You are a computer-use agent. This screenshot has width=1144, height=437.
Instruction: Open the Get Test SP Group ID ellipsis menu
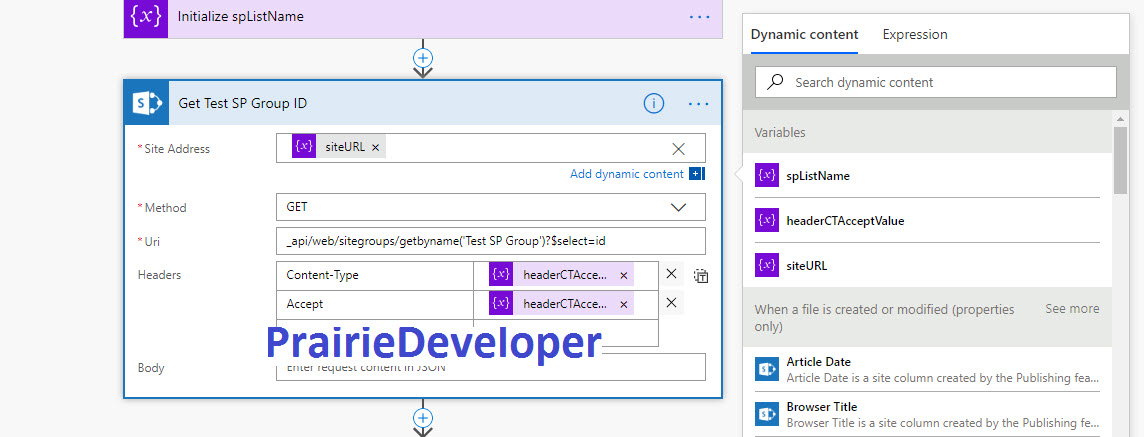point(699,104)
